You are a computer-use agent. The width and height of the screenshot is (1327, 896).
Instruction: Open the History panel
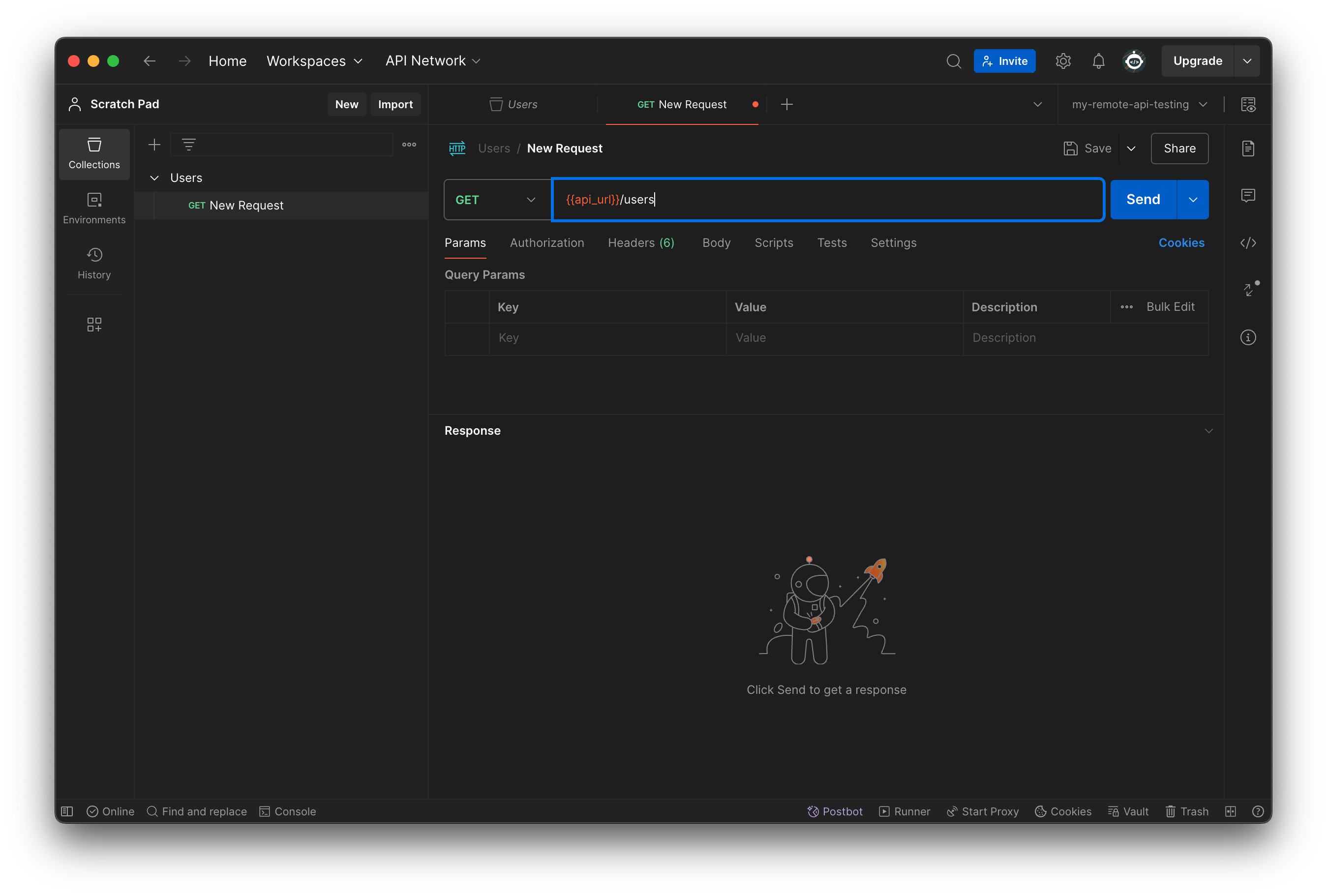93,263
